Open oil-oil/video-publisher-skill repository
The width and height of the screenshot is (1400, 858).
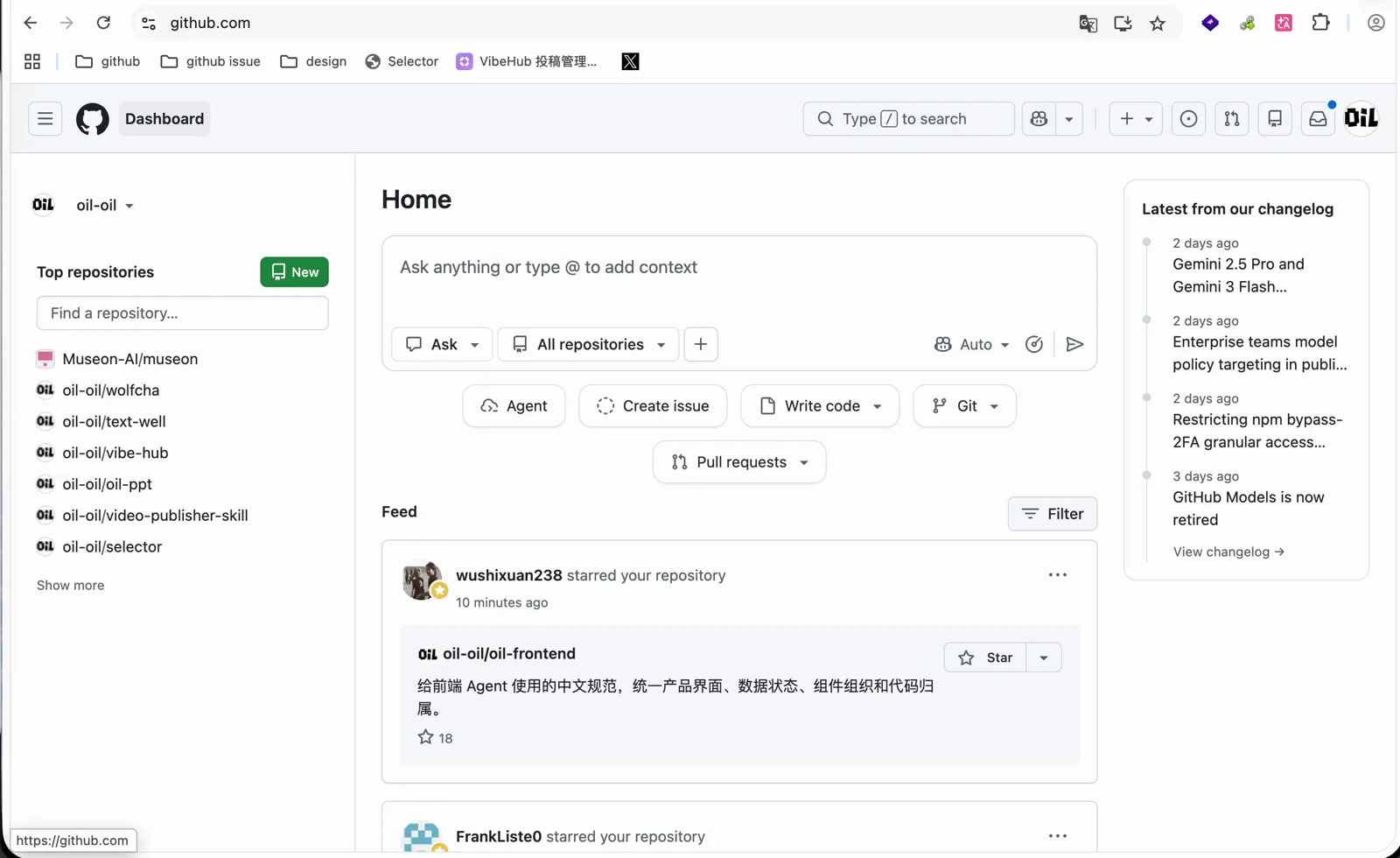pos(155,516)
